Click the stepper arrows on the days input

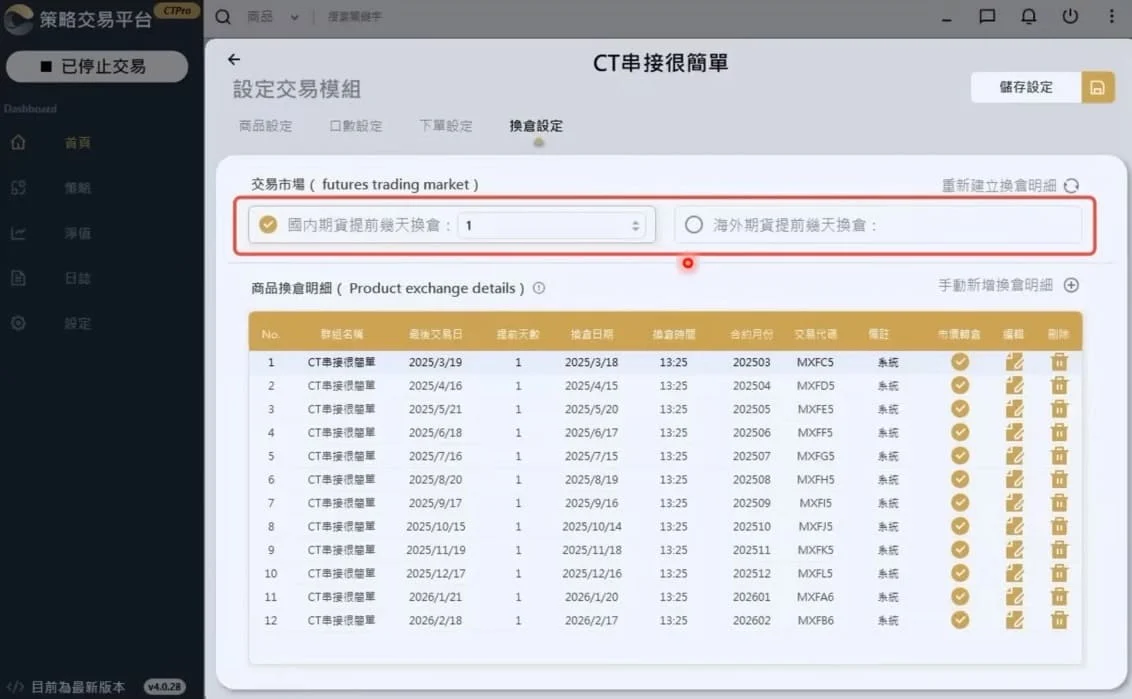point(634,225)
